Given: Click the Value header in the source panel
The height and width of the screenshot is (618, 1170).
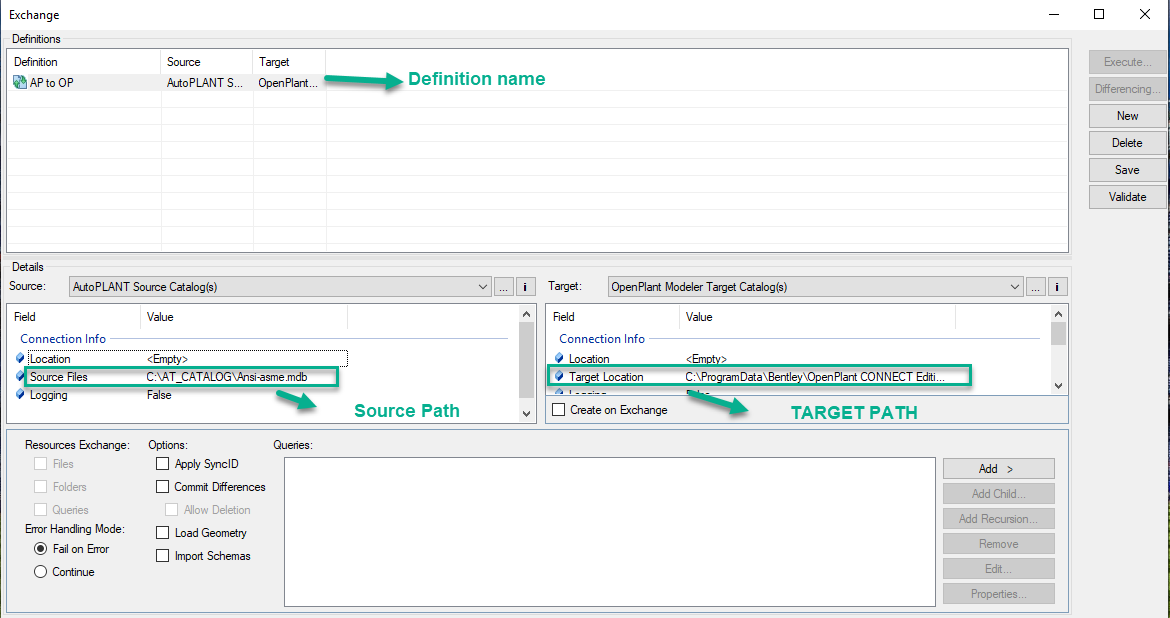Looking at the screenshot, I should point(244,317).
